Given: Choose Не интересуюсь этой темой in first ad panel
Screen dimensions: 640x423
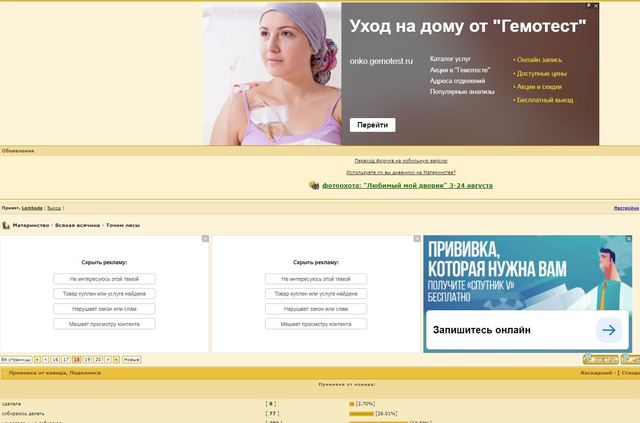Looking at the screenshot, I should tap(104, 279).
